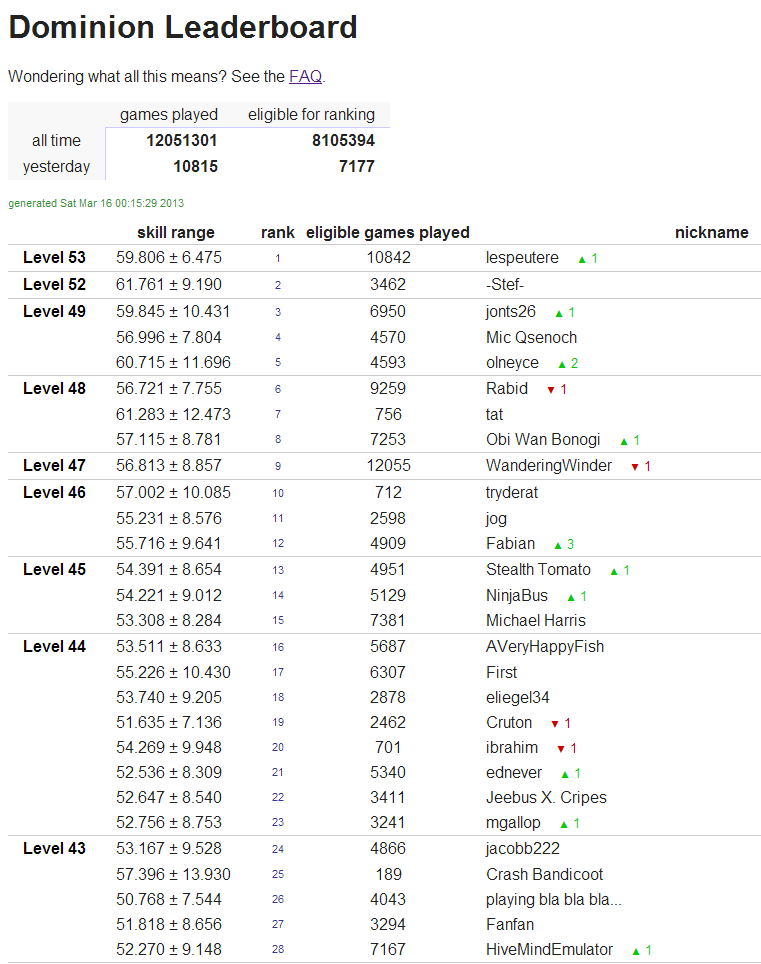Click red down arrow beside Rabid
The height and width of the screenshot is (964, 761).
(x=550, y=390)
